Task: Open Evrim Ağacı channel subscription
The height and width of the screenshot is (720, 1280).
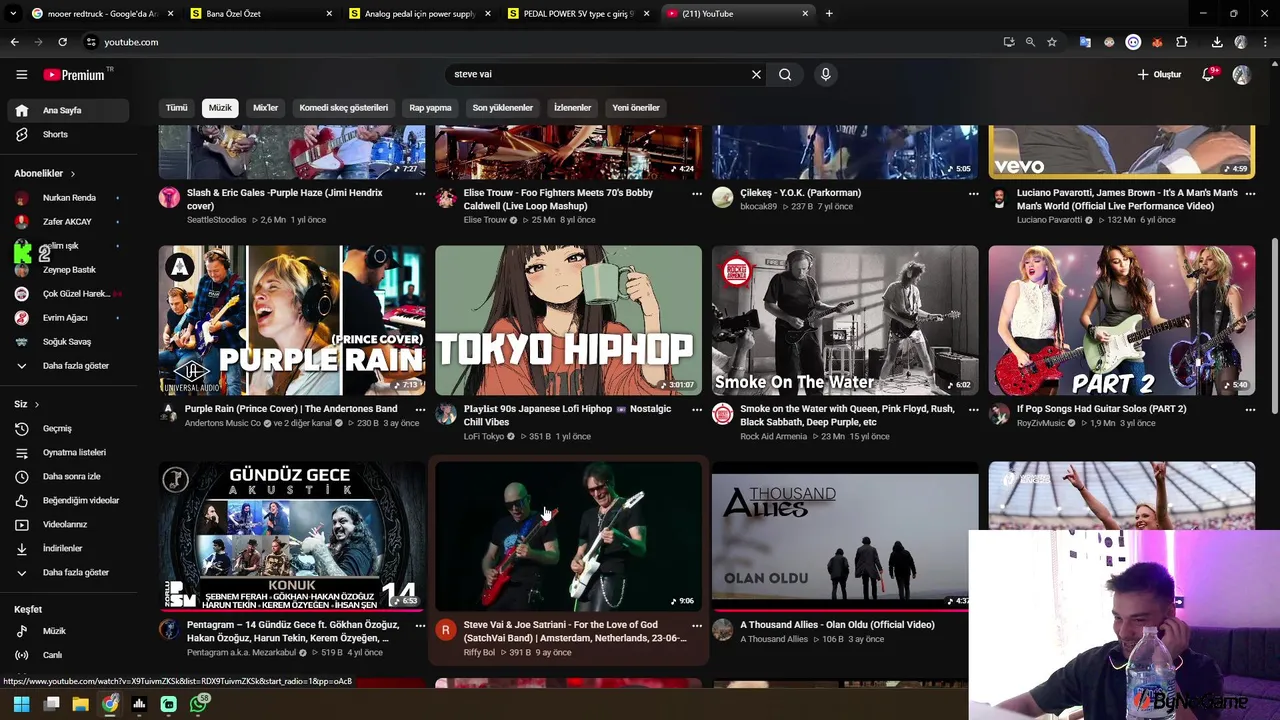Action: tap(66, 318)
